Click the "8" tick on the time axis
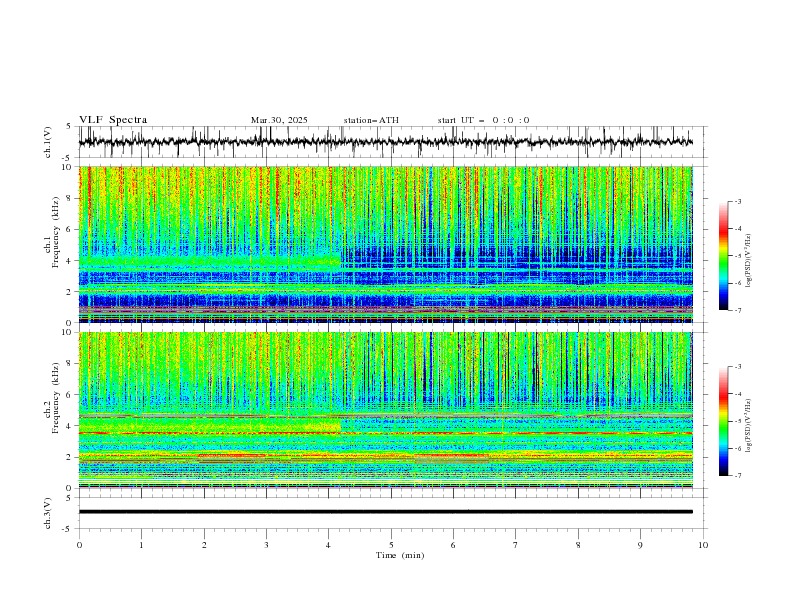The image size is (792, 612). pos(578,545)
